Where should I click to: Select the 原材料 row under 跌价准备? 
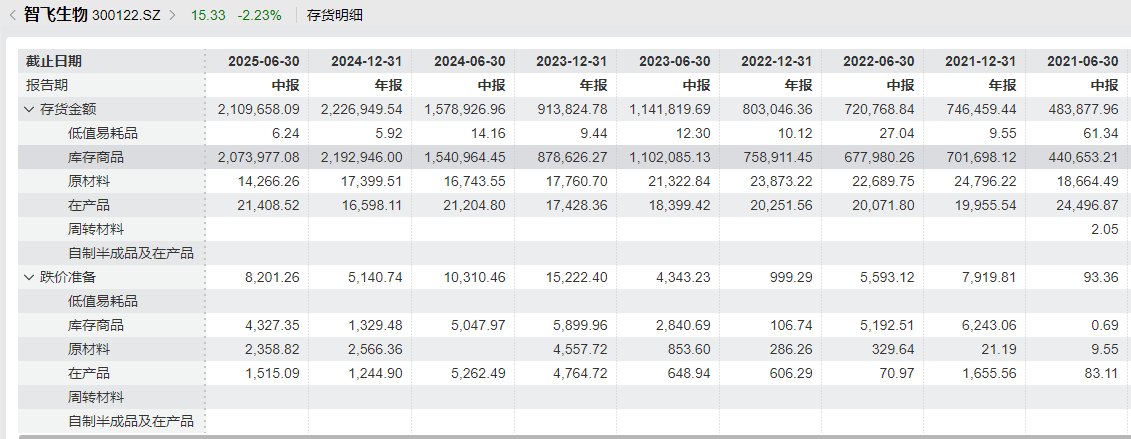click(89, 349)
